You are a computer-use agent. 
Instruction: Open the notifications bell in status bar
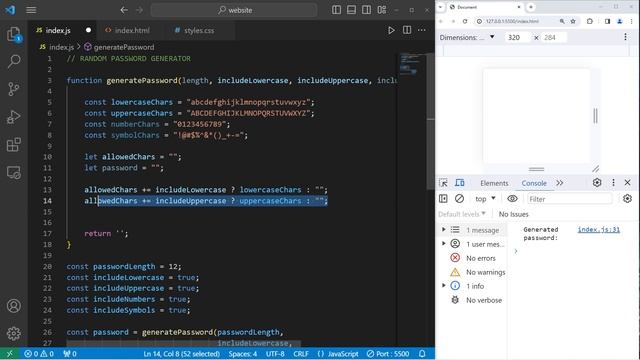422,354
